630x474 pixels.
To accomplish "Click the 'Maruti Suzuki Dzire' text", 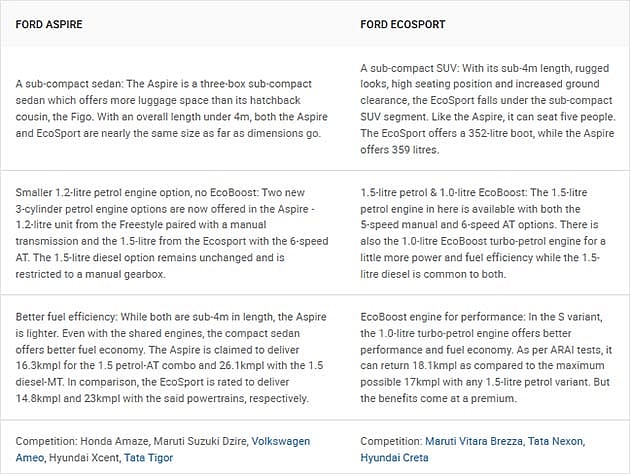I will pos(200,441).
